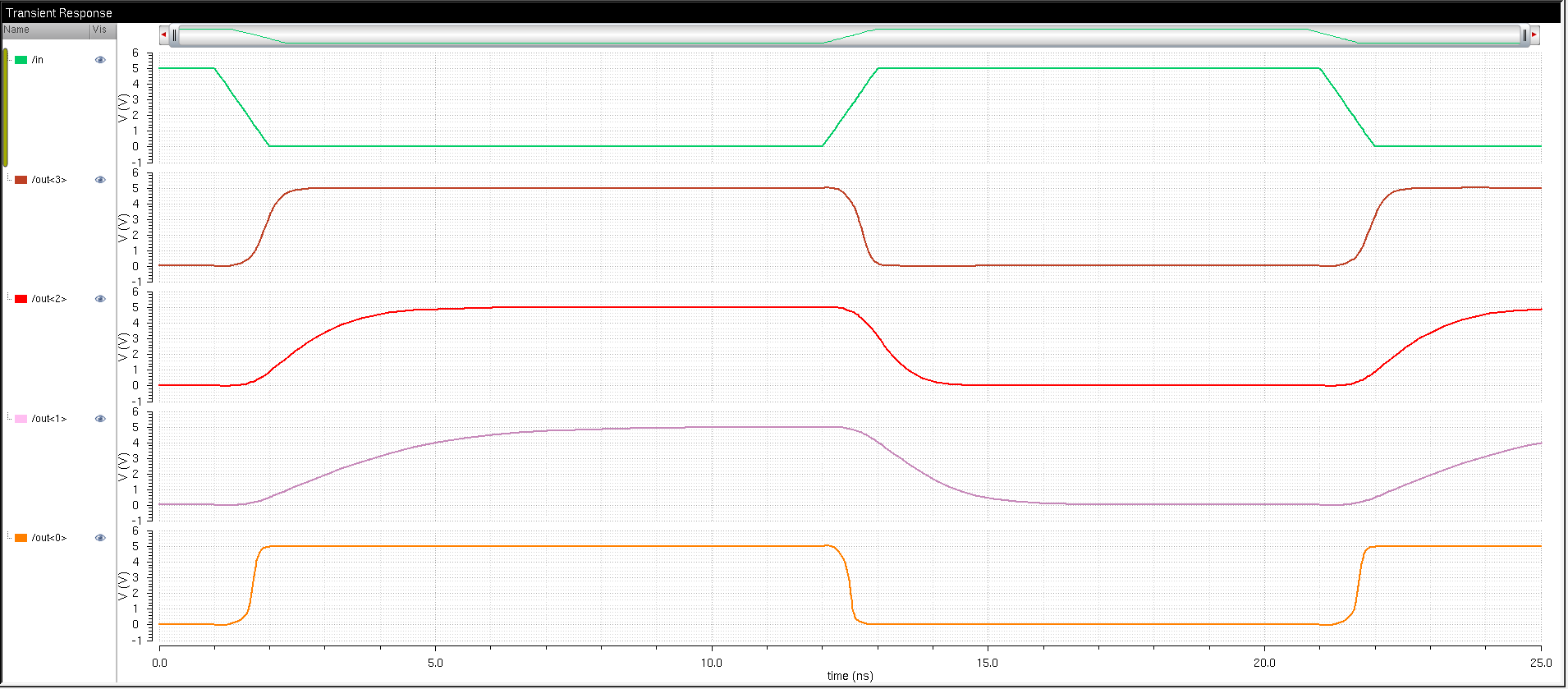Select the pink color swatch of /out<1>
The width and height of the screenshot is (1568, 689).
[x=21, y=419]
